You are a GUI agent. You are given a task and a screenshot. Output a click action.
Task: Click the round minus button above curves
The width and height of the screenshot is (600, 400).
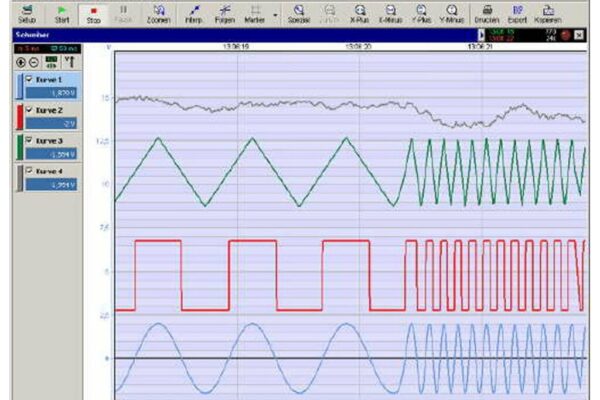pyautogui.click(x=34, y=62)
